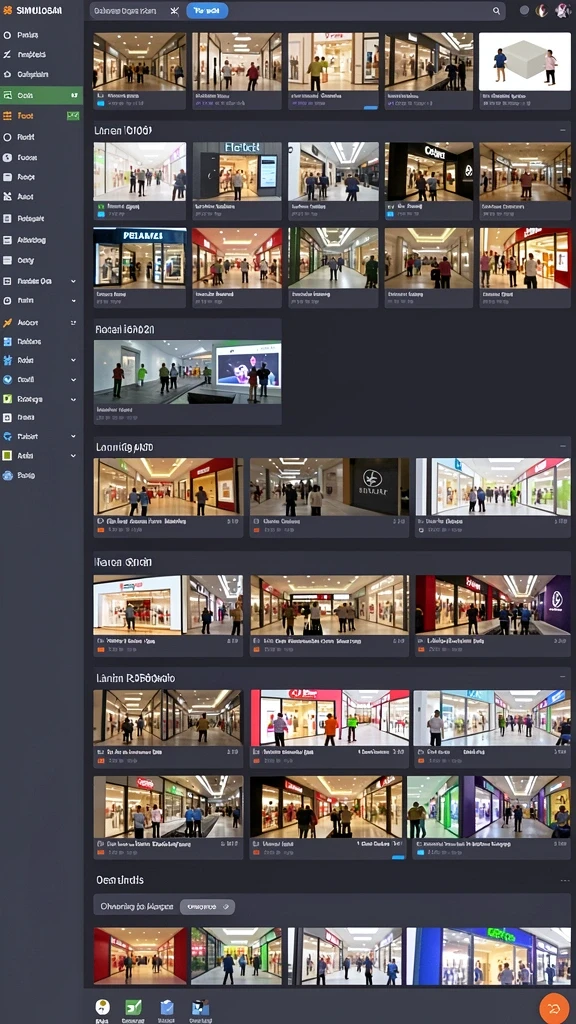Expand the sidebar item with the clock icon

73,301
